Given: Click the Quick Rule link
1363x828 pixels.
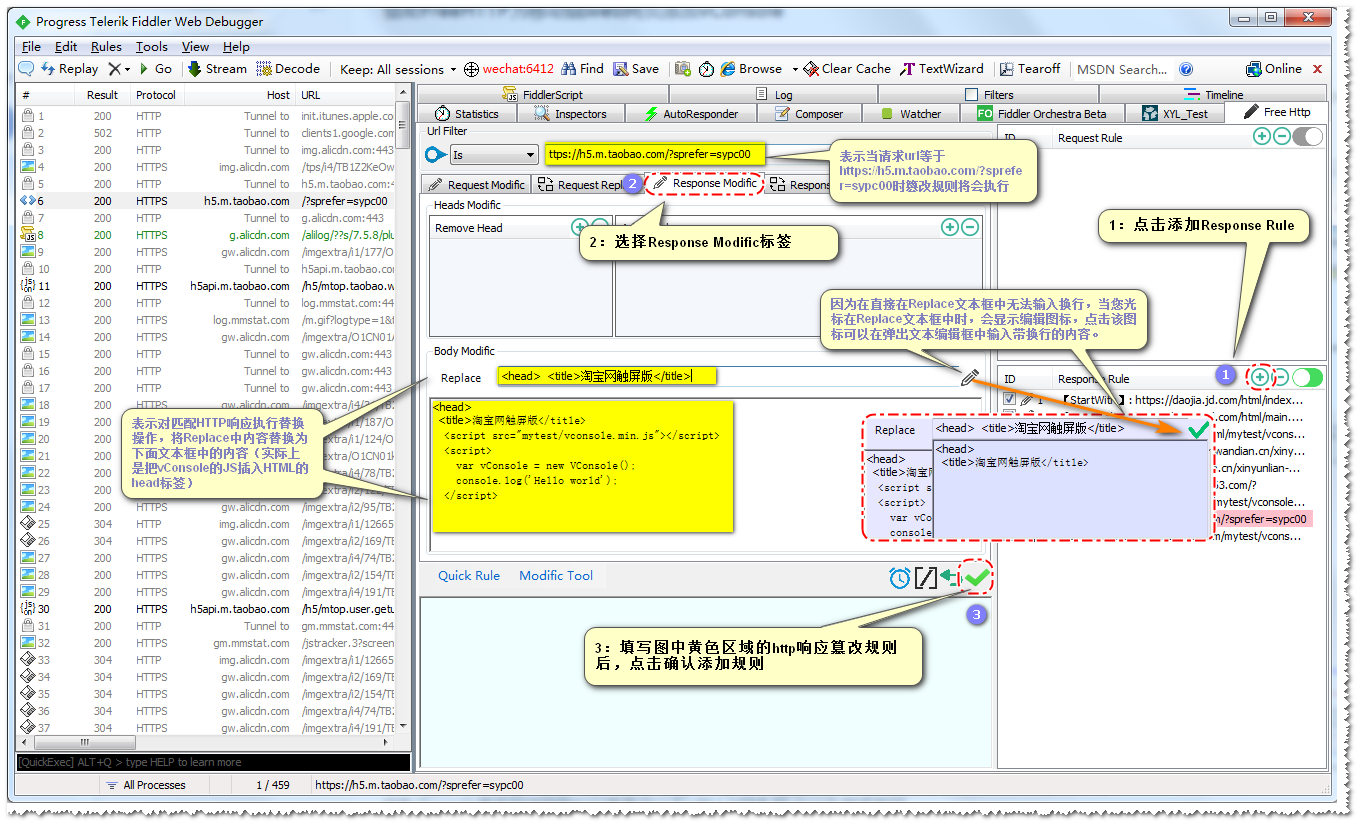Looking at the screenshot, I should (469, 576).
